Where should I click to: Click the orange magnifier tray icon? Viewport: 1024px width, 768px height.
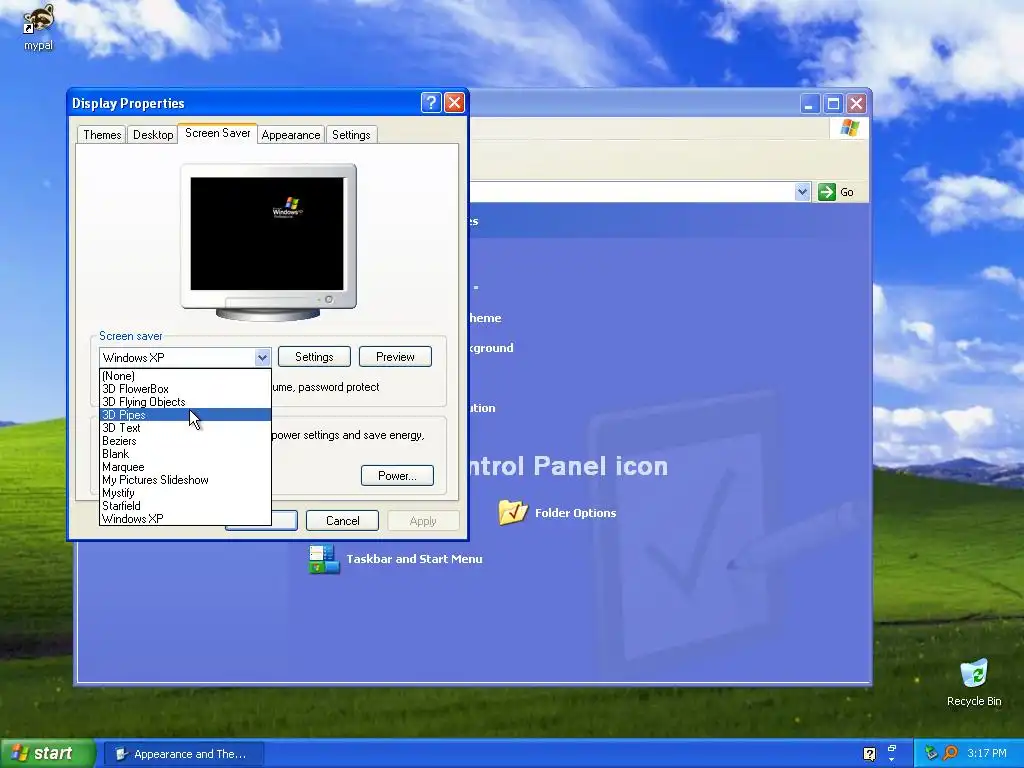[951, 753]
